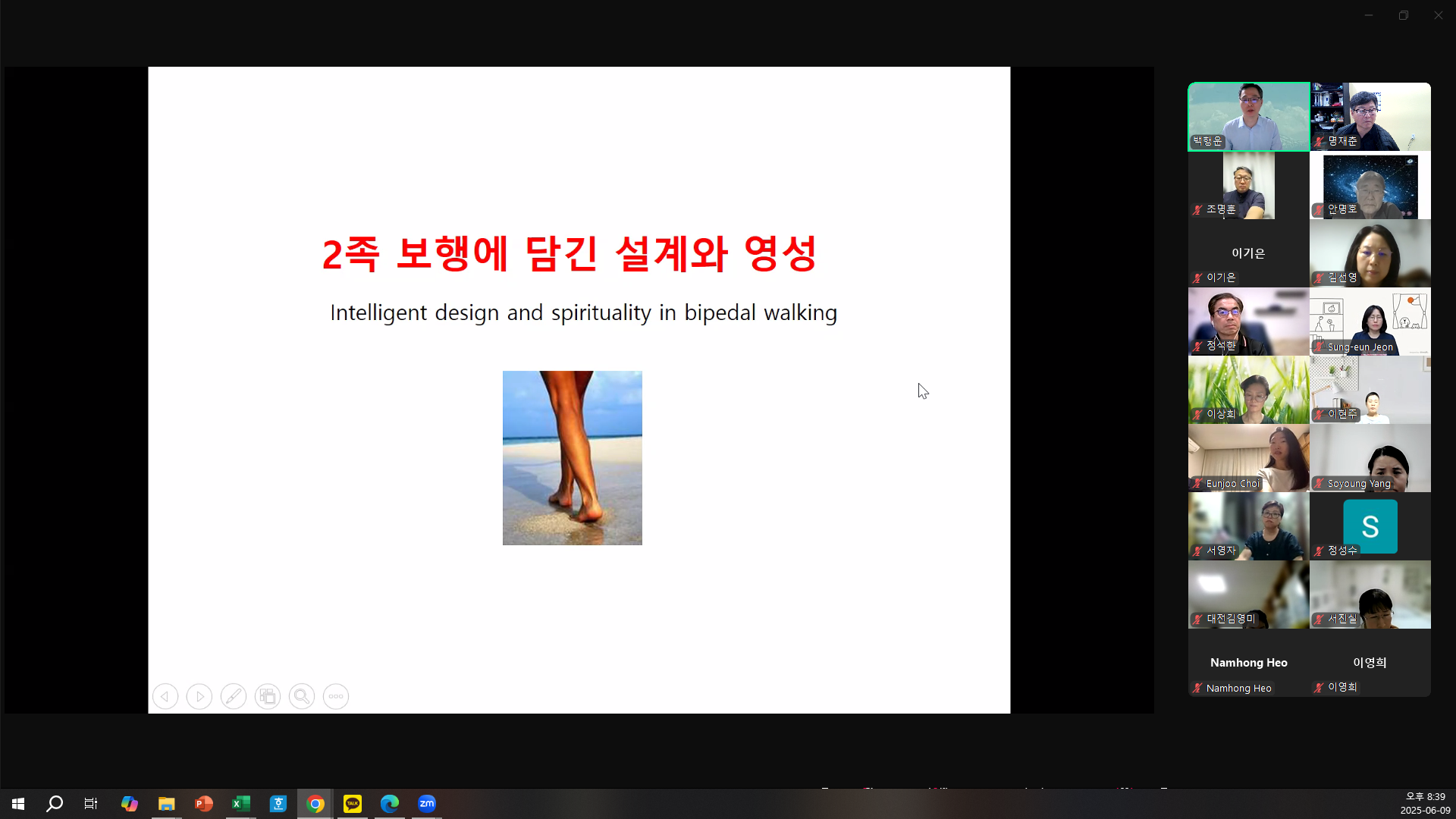The image size is (1456, 819).
Task: Go to the previous slide
Action: 165,696
